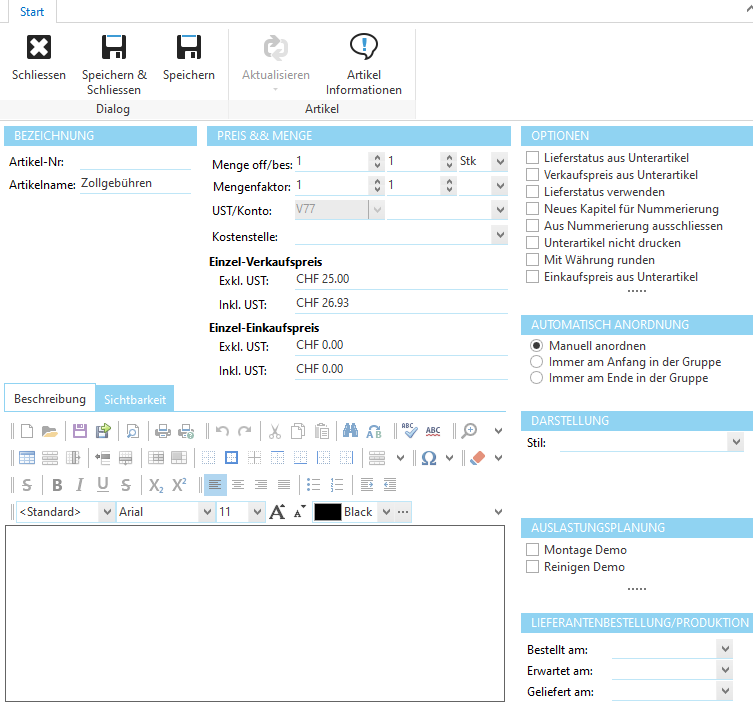The height and width of the screenshot is (704, 753).
Task: Apply superscript formatting
Action: click(x=179, y=485)
